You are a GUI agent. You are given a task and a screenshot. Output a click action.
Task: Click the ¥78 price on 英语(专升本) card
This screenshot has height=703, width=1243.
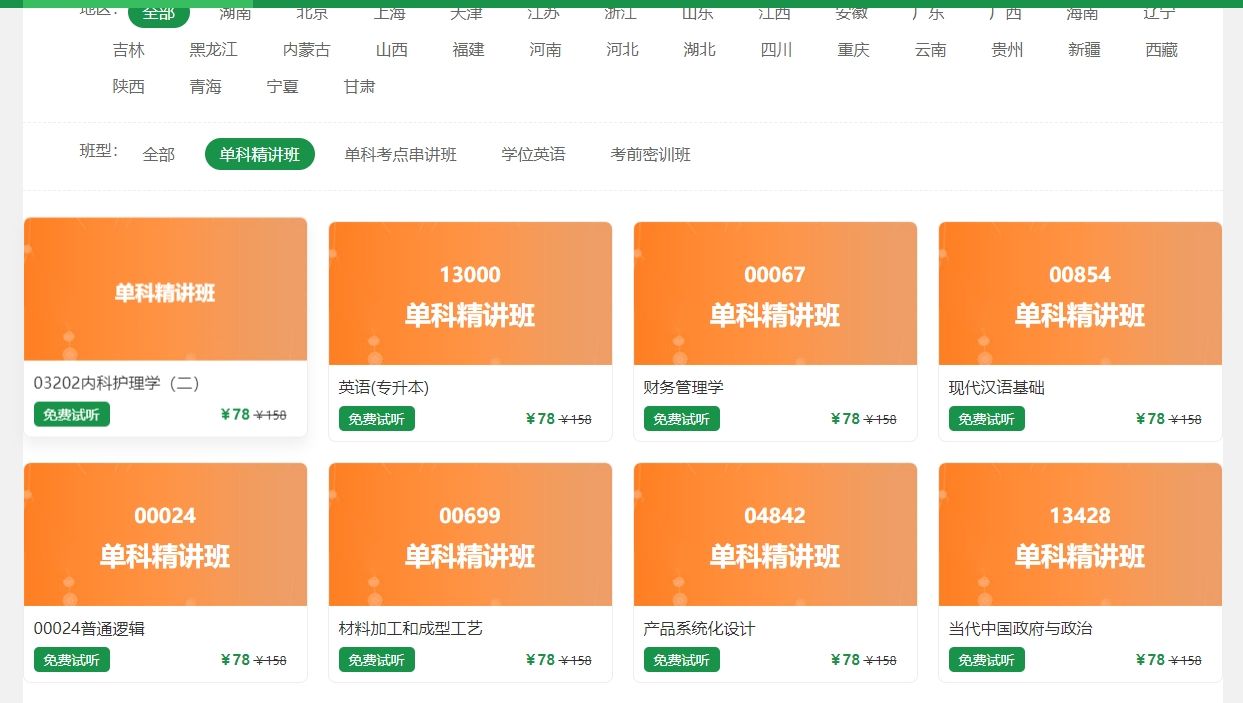coord(540,419)
